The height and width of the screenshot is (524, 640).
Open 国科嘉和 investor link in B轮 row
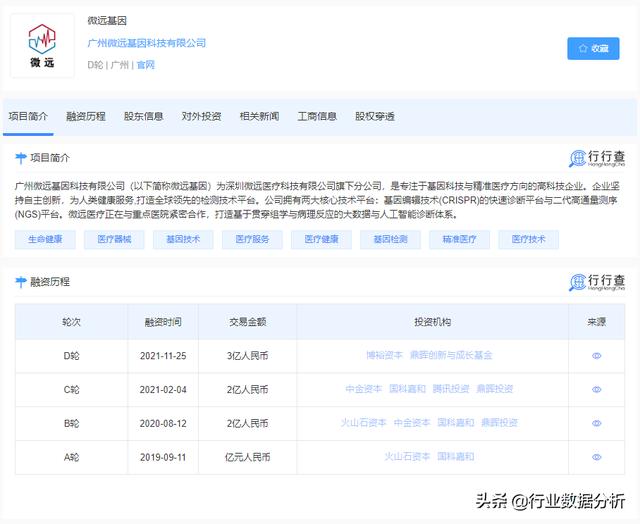pos(456,423)
